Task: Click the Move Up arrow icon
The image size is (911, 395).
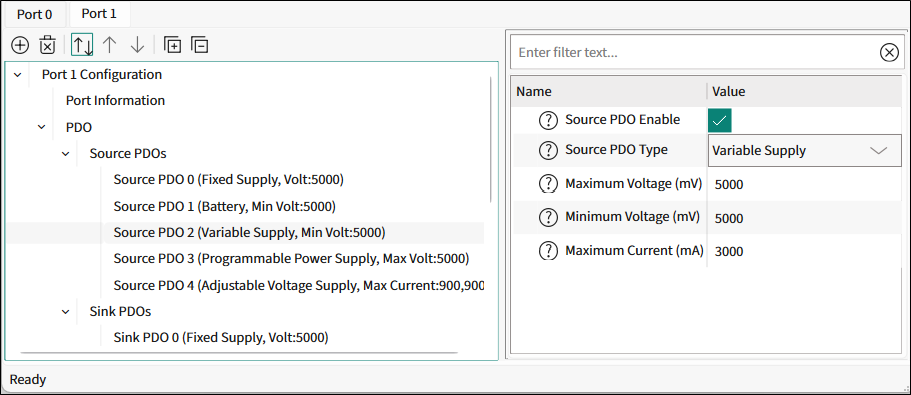Action: pos(109,45)
